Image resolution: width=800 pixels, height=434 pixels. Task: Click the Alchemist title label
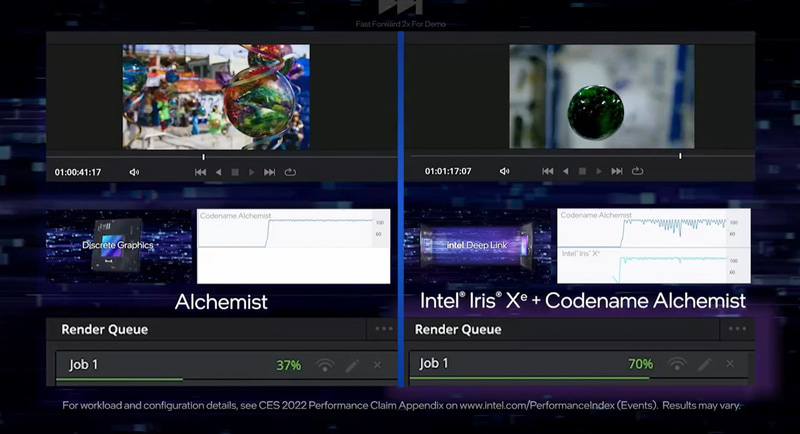pyautogui.click(x=221, y=302)
